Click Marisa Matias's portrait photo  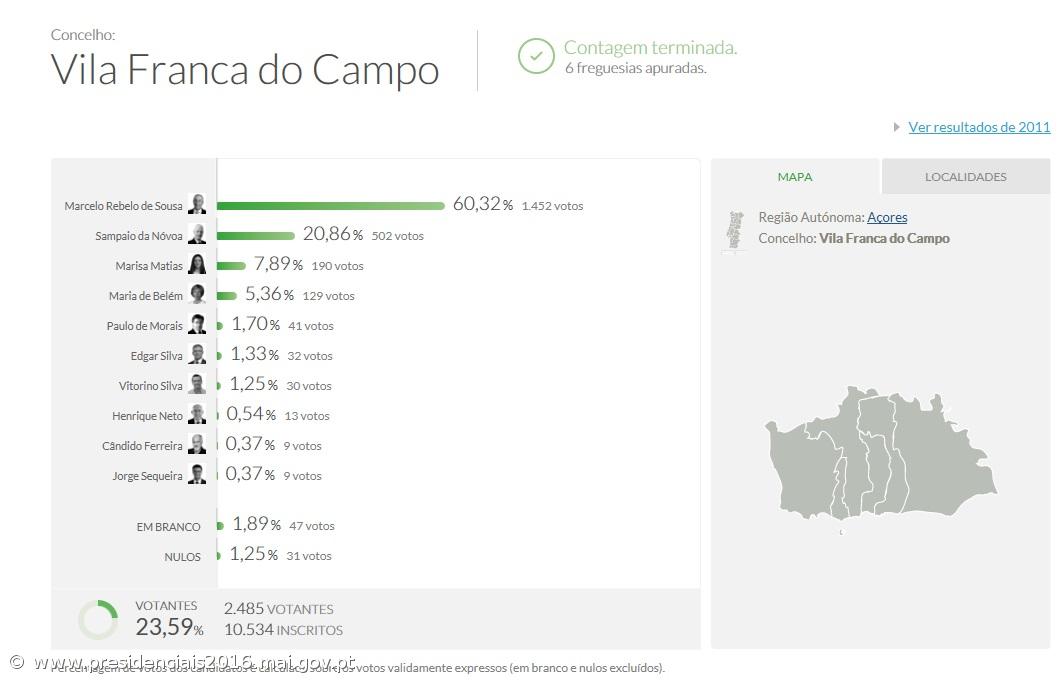coord(197,264)
